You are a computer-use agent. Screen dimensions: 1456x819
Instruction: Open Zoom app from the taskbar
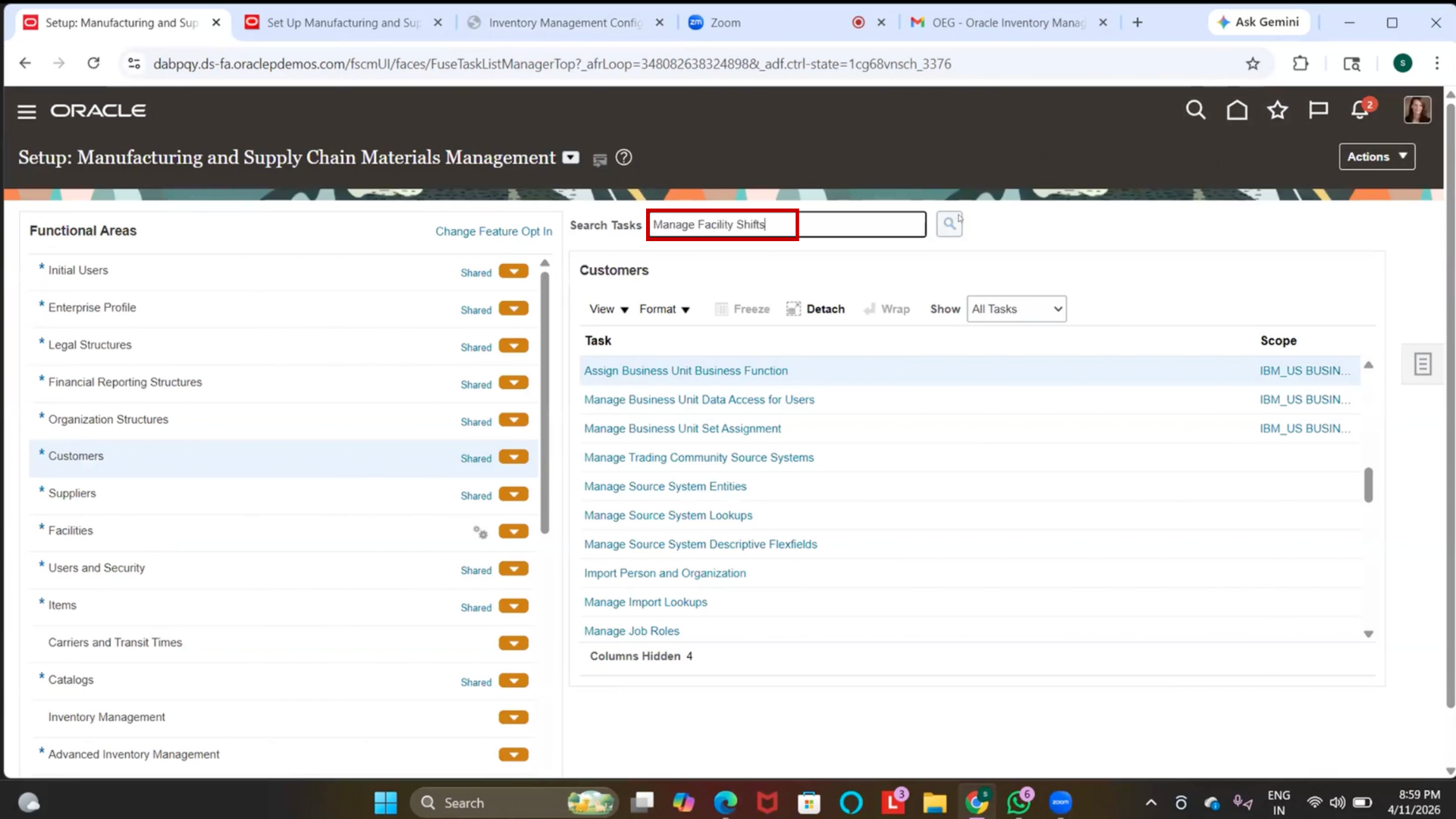click(x=1060, y=802)
